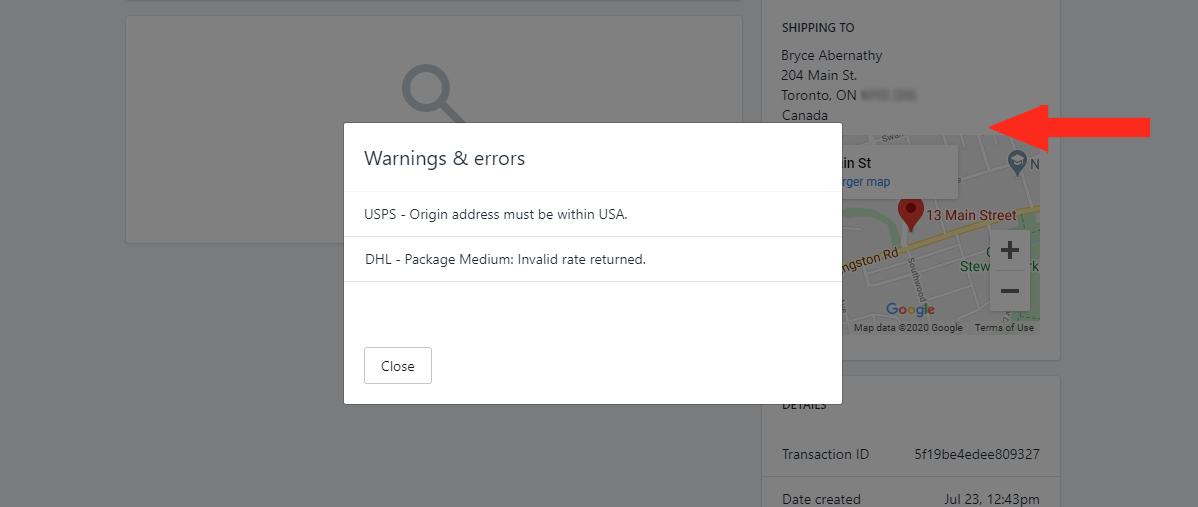The width and height of the screenshot is (1198, 507).
Task: Click the Warnings & errors dialog title
Action: click(445, 159)
